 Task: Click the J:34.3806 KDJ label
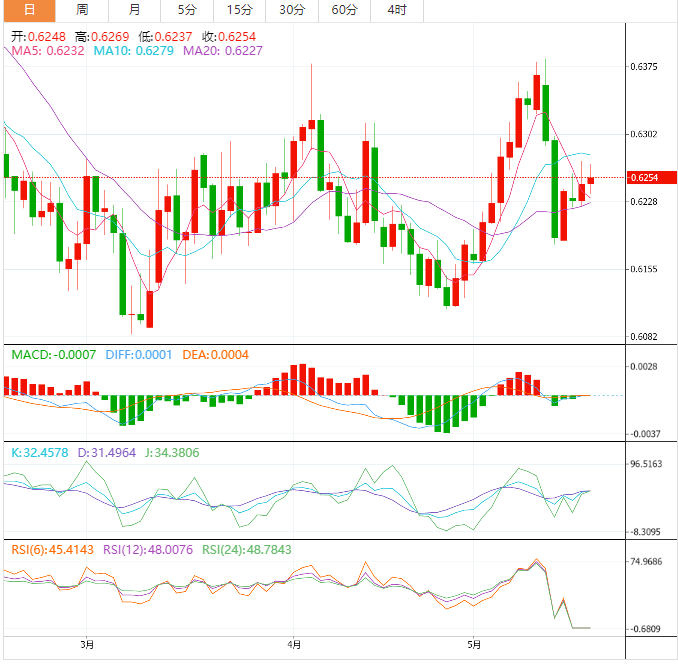click(x=172, y=453)
